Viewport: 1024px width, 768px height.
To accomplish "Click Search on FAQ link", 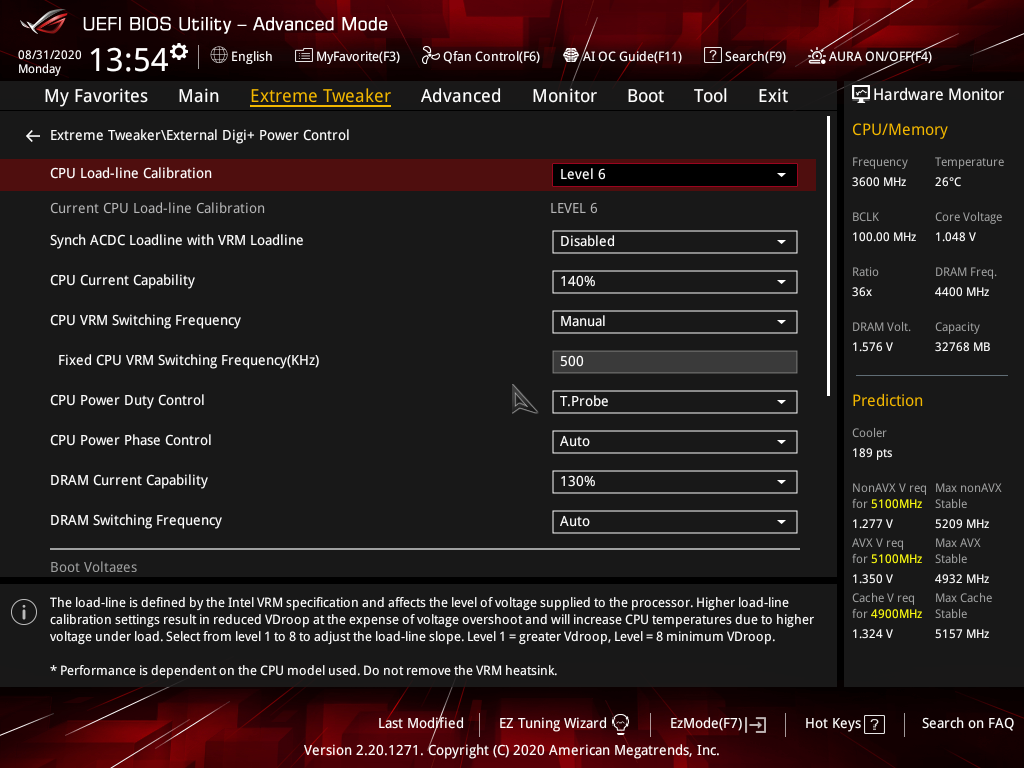I will [967, 723].
